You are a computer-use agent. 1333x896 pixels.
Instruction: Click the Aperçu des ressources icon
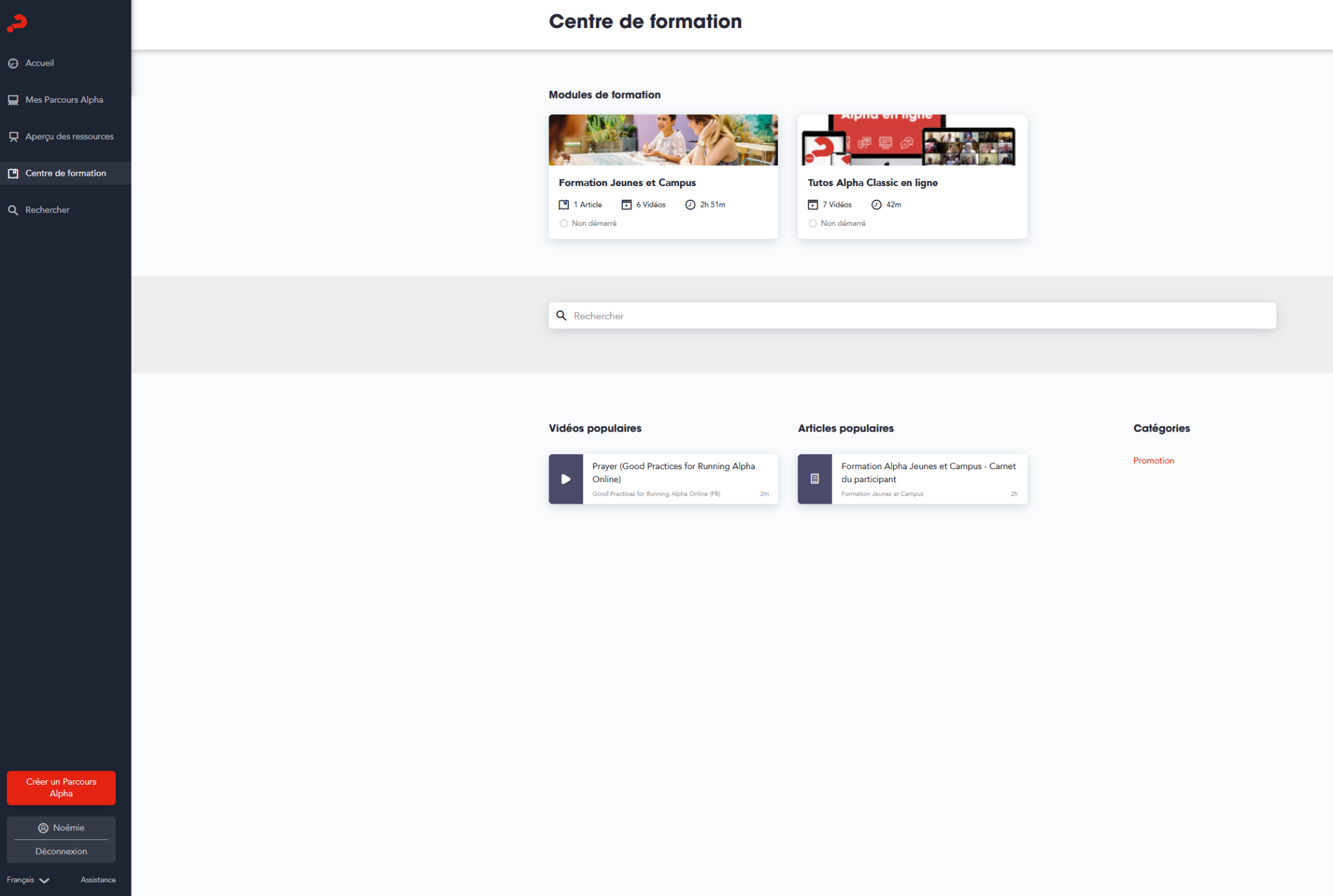[x=13, y=137]
